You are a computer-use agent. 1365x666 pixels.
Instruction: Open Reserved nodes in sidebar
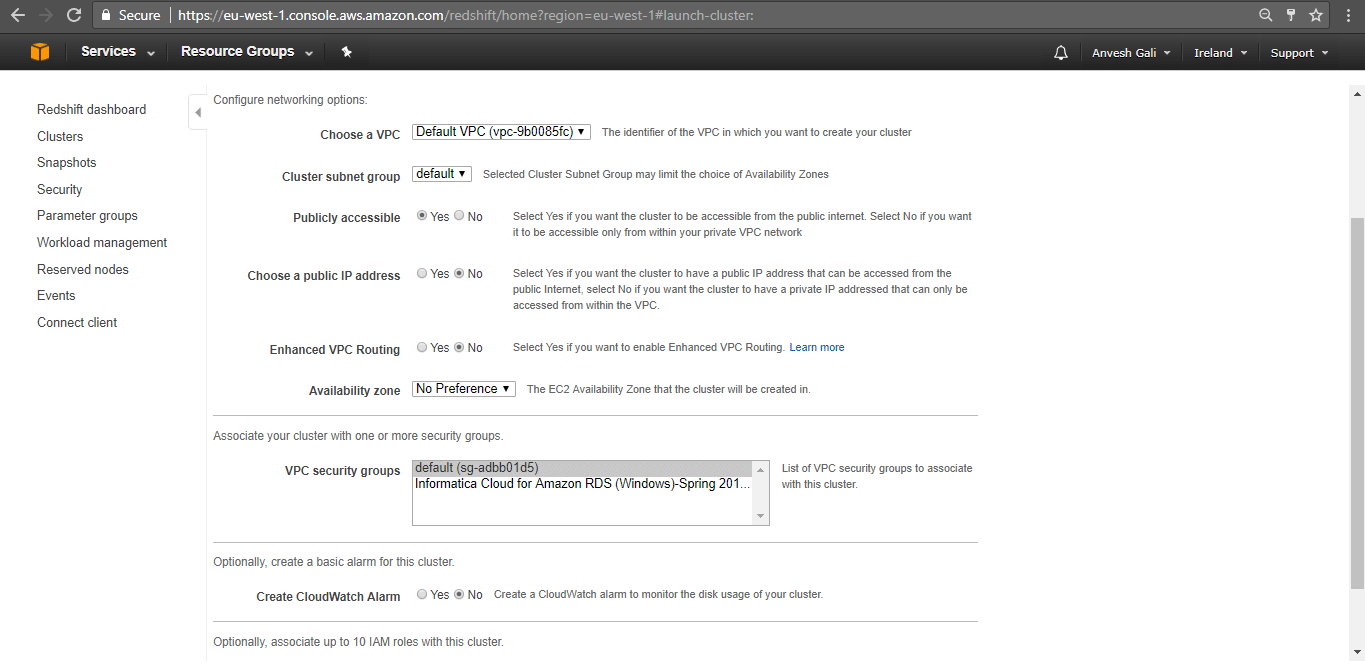coord(83,270)
